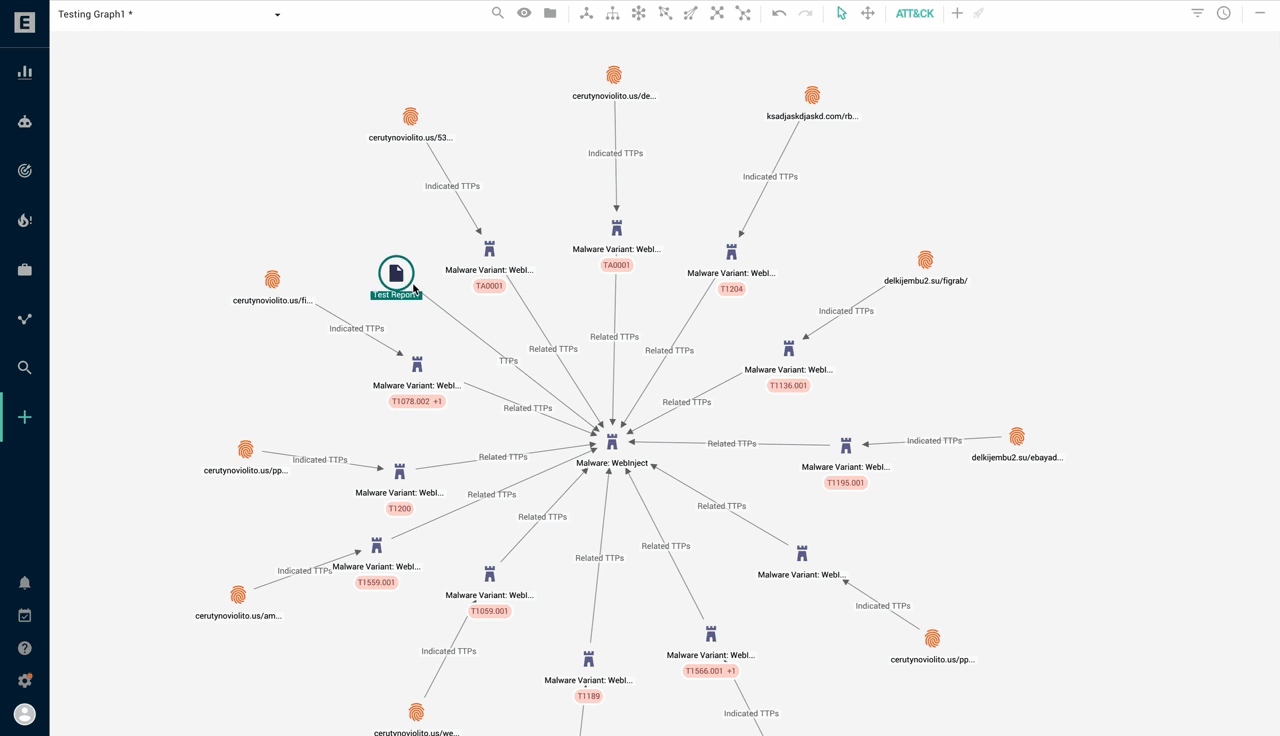The width and height of the screenshot is (1280, 736).
Task: Open the ATT&CK view
Action: tap(914, 13)
